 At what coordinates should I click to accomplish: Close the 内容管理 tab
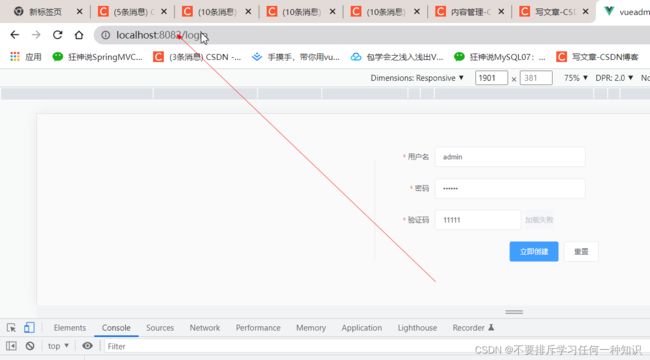[x=501, y=12]
